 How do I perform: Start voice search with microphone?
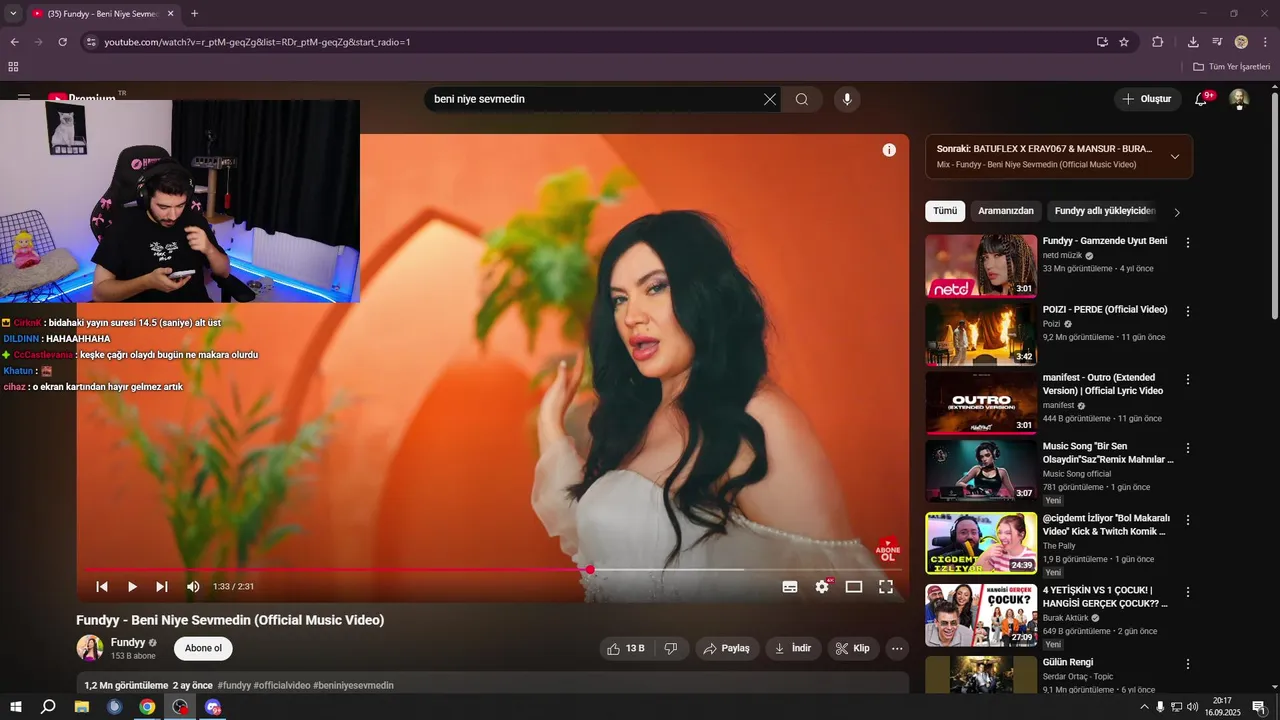click(847, 99)
